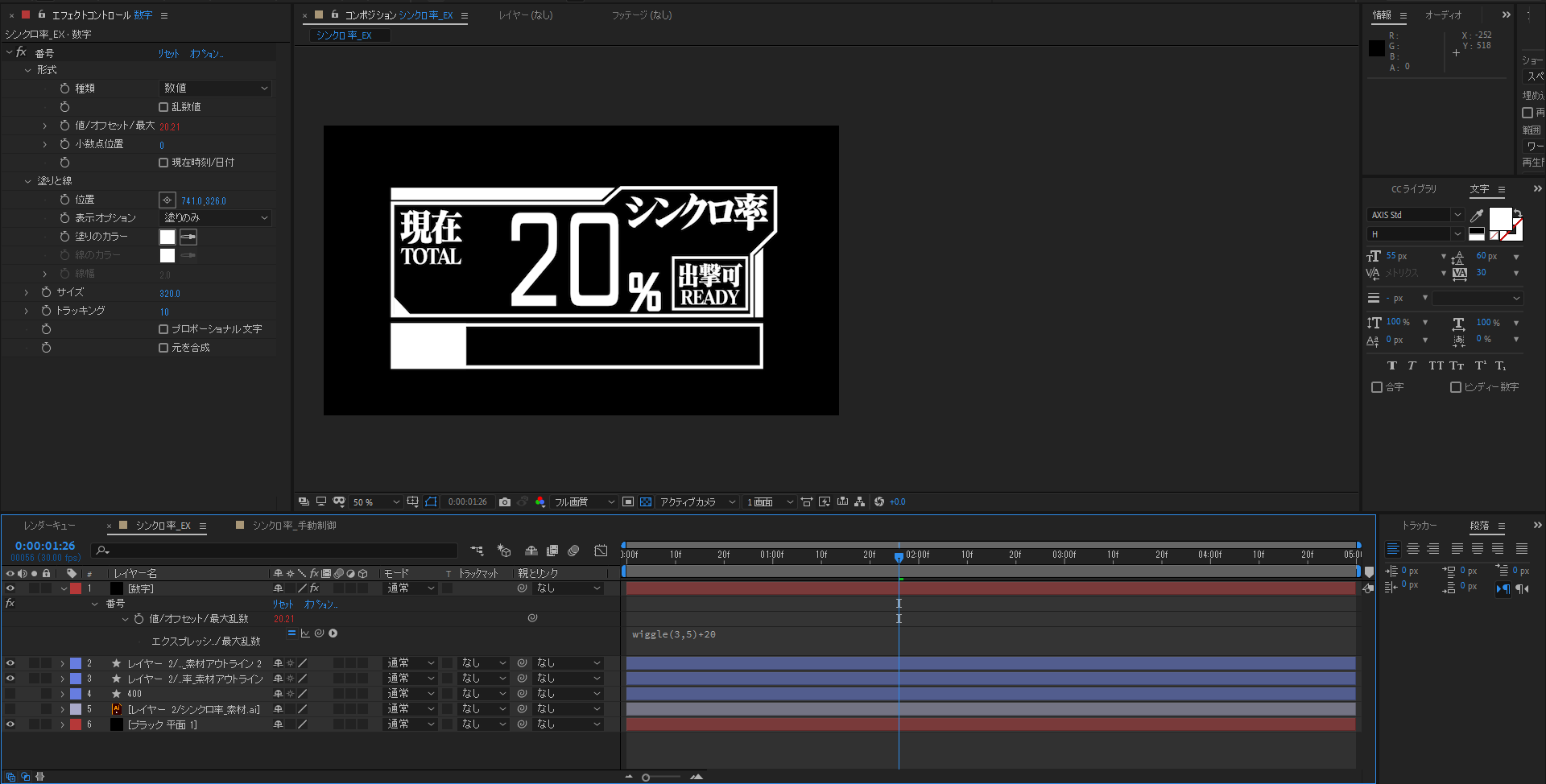Click the fill color eyedropper next to 塗りのカラー
This screenshot has width=1546, height=784.
click(188, 237)
